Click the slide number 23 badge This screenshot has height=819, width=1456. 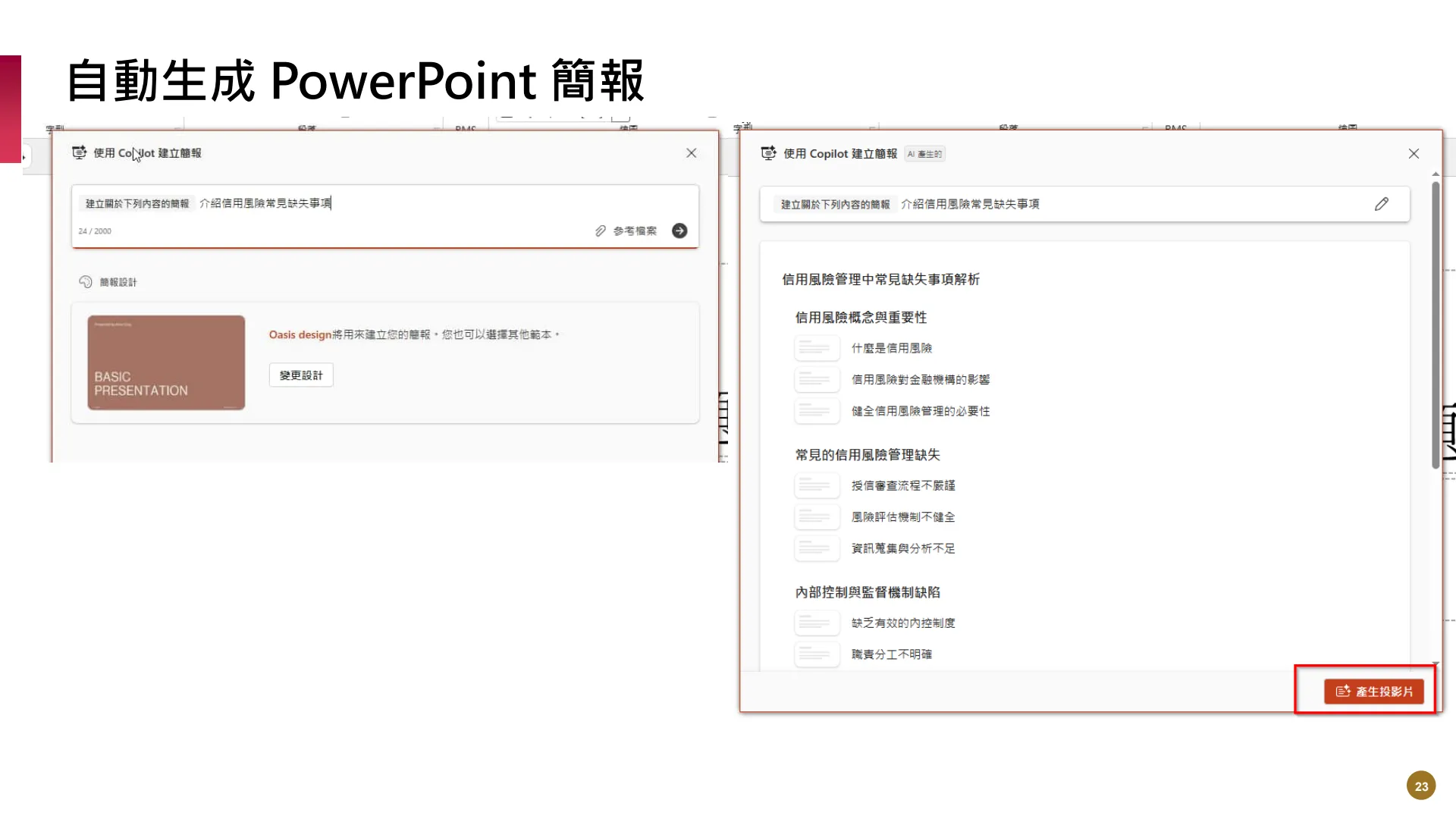click(x=1421, y=786)
